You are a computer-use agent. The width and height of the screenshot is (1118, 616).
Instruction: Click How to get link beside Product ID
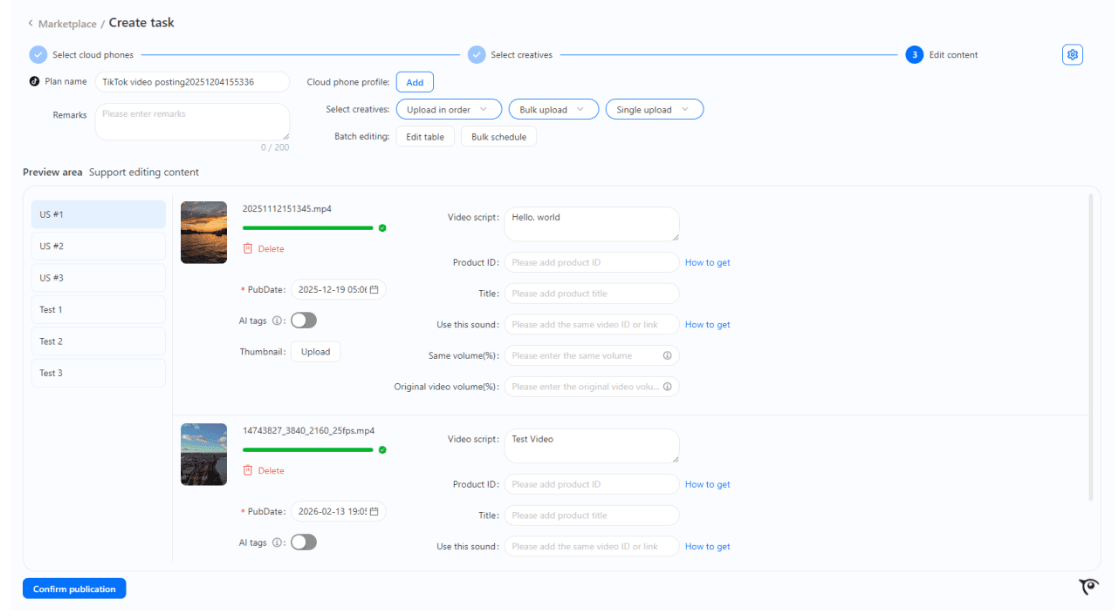(x=707, y=263)
